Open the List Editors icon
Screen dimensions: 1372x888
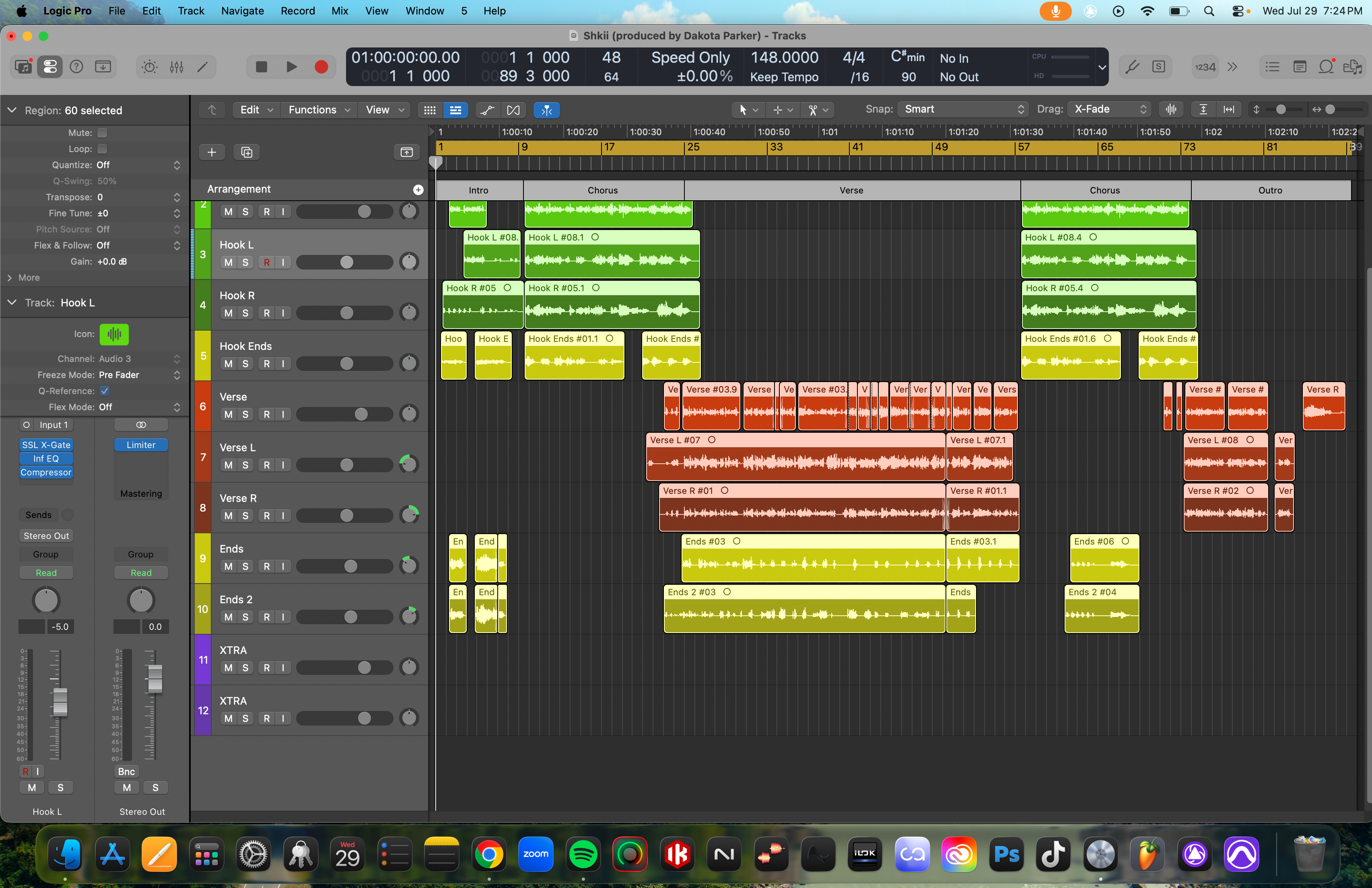1272,67
